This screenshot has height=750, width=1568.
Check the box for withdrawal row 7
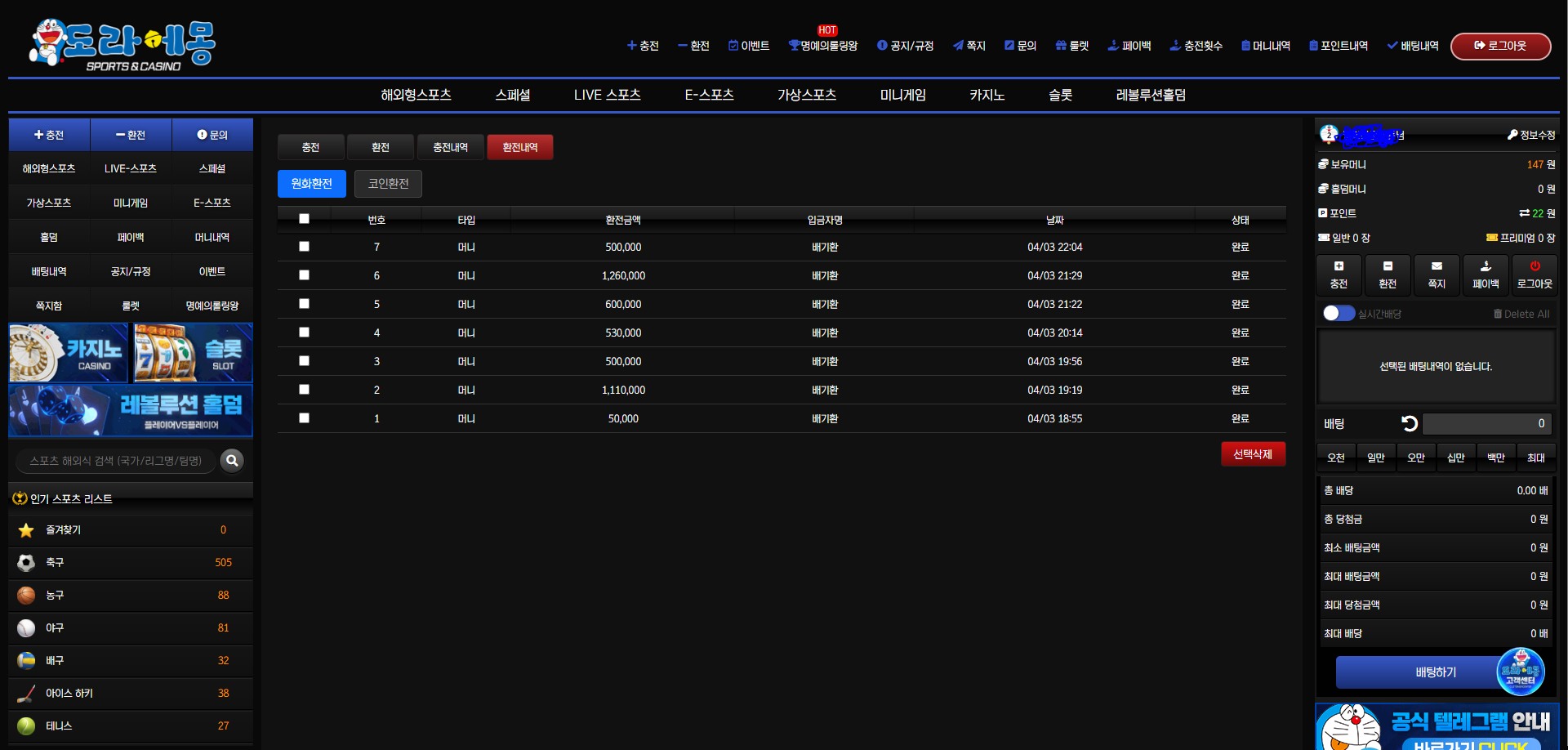click(x=304, y=247)
